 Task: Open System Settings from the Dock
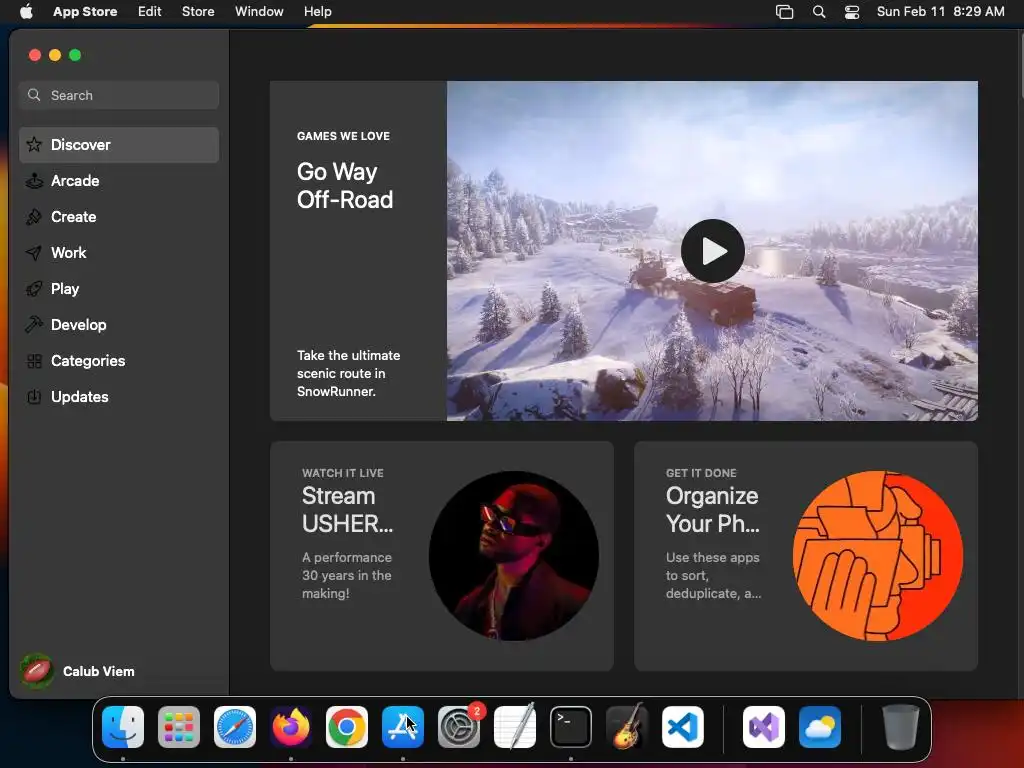(x=458, y=727)
